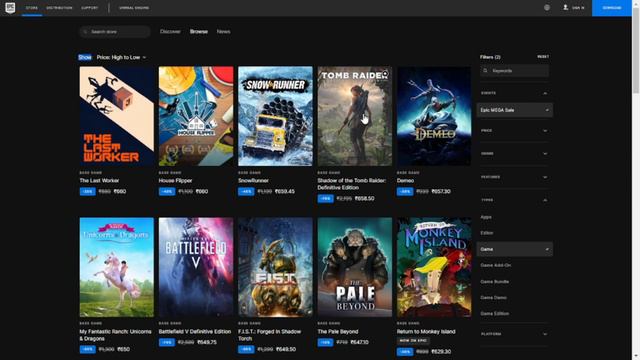The width and height of the screenshot is (640, 360).
Task: Click the Battlefield V Definitive Edition title
Action: (x=195, y=331)
